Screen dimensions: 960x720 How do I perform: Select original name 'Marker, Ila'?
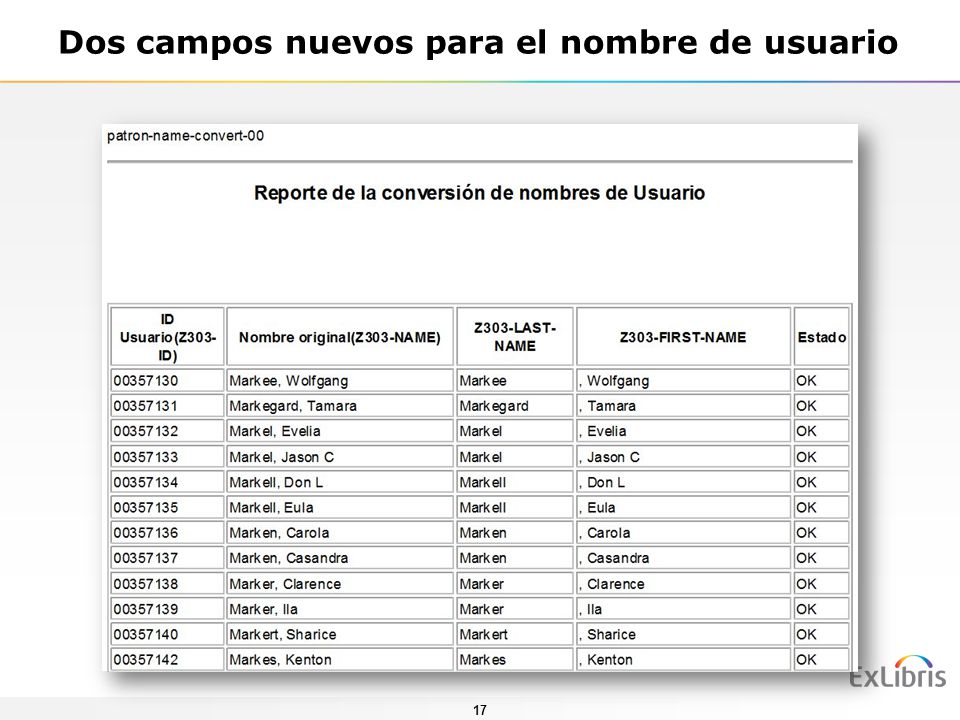click(340, 609)
